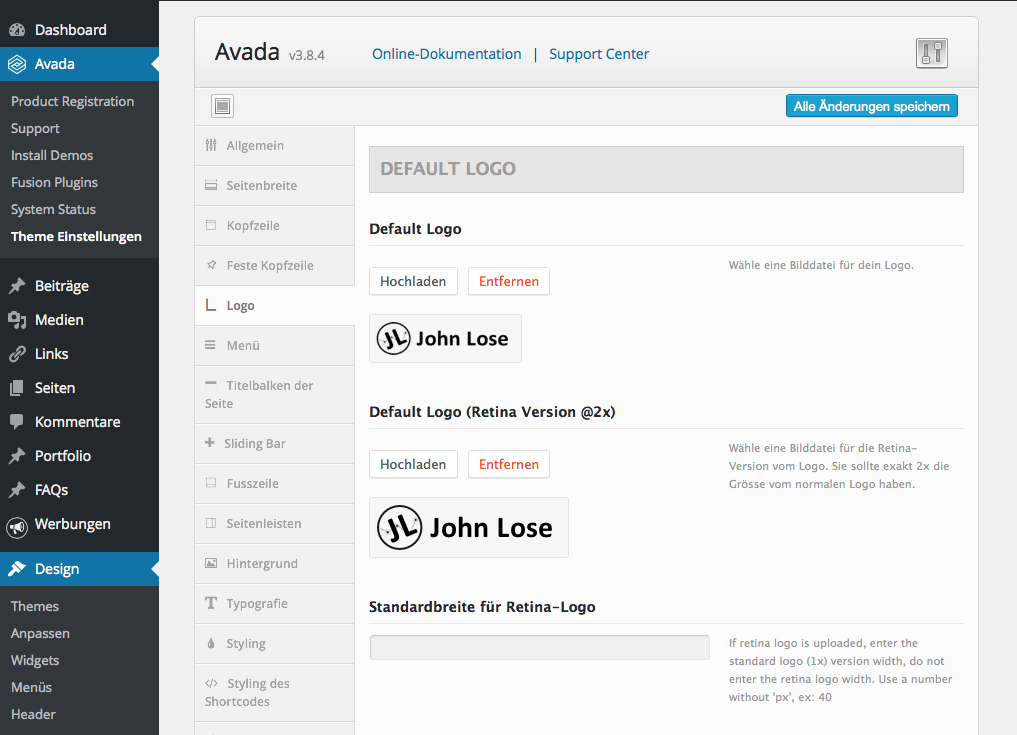Click the DEFAULT LOGO section heading bar

point(666,169)
